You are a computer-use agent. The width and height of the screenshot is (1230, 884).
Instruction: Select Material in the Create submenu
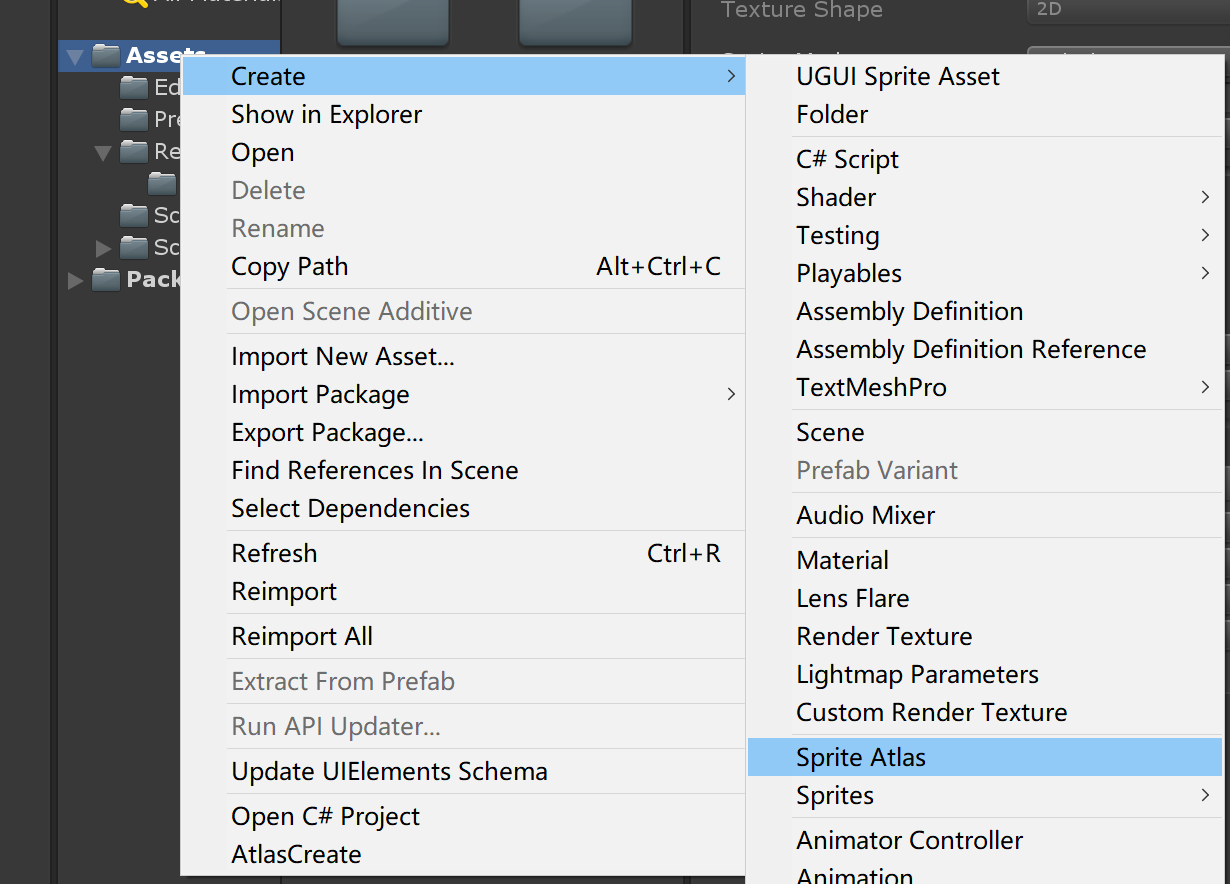pyautogui.click(x=842, y=560)
